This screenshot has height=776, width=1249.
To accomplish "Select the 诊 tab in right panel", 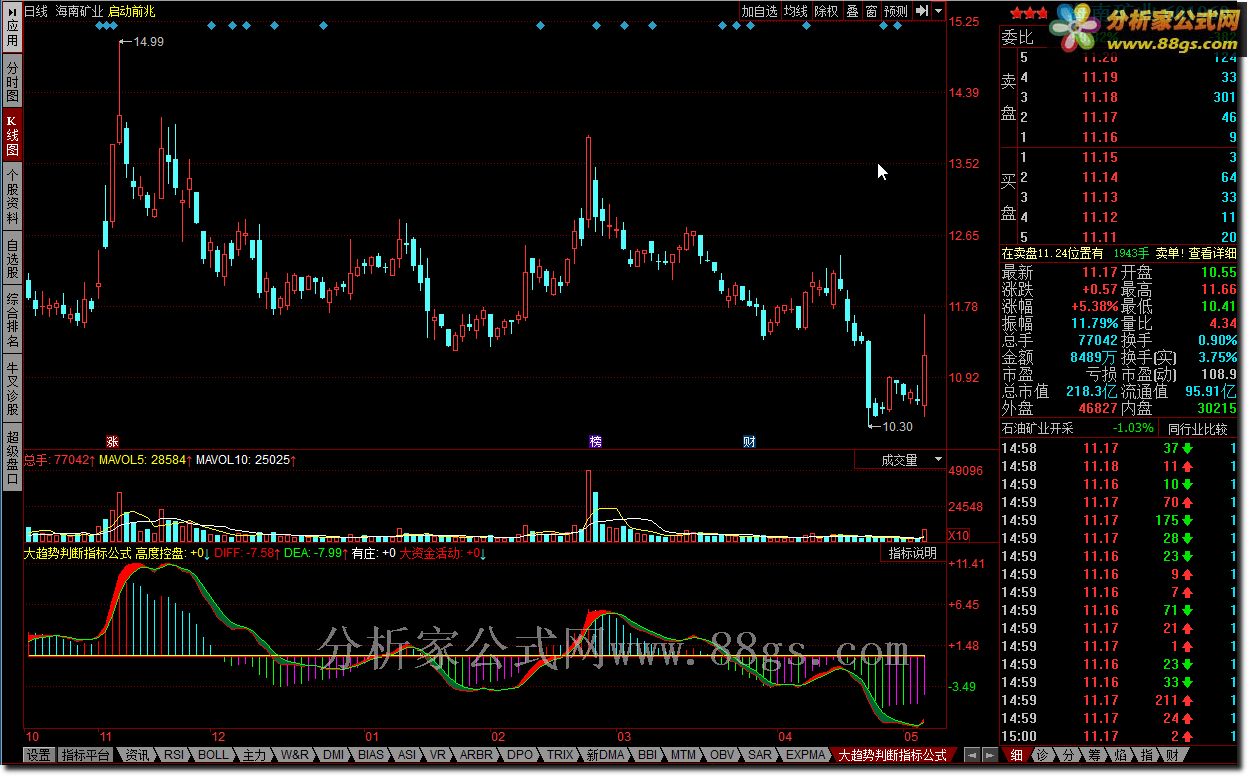I will pos(1042,755).
